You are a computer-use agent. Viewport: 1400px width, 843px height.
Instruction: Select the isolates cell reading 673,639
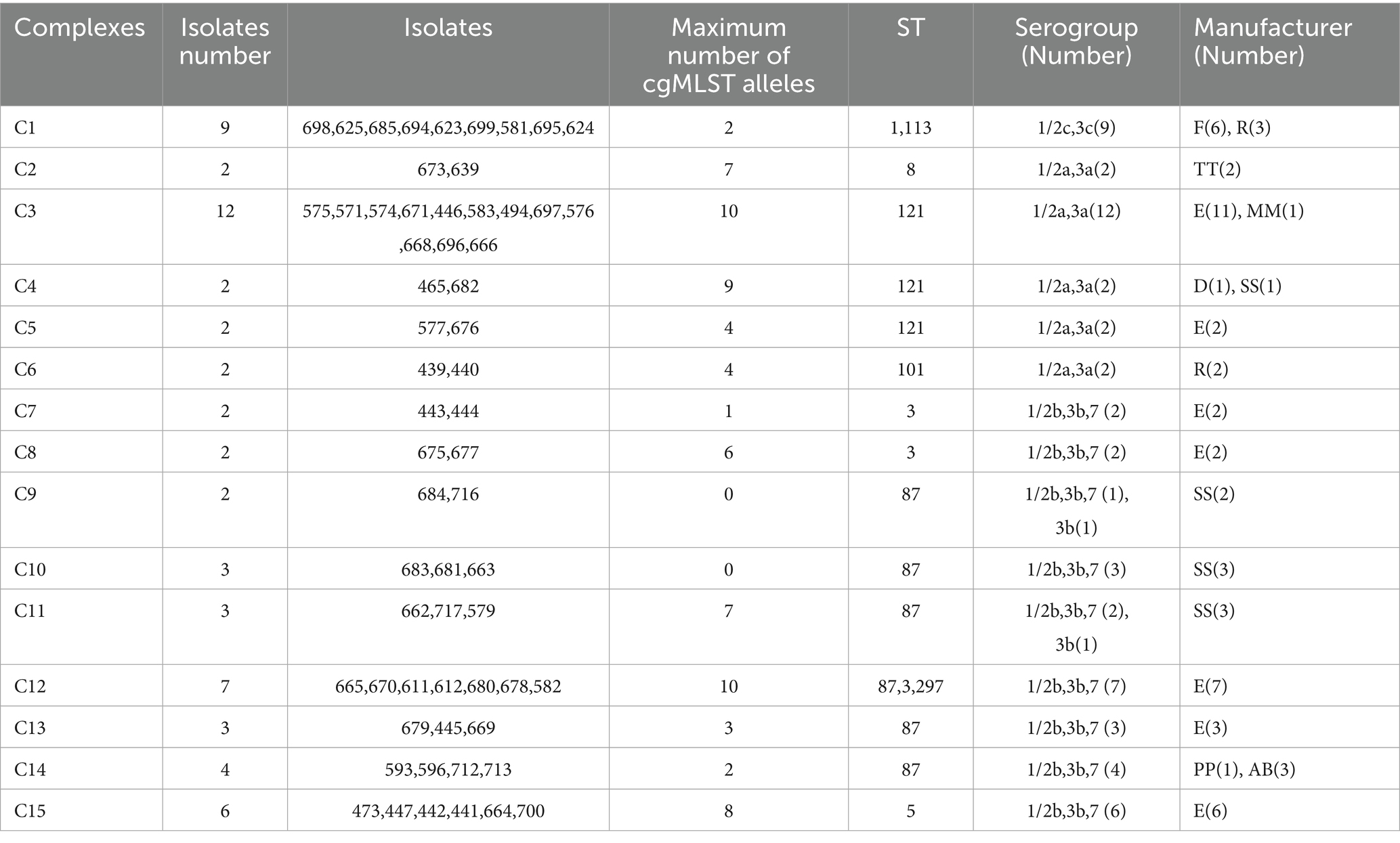pyautogui.click(x=448, y=169)
